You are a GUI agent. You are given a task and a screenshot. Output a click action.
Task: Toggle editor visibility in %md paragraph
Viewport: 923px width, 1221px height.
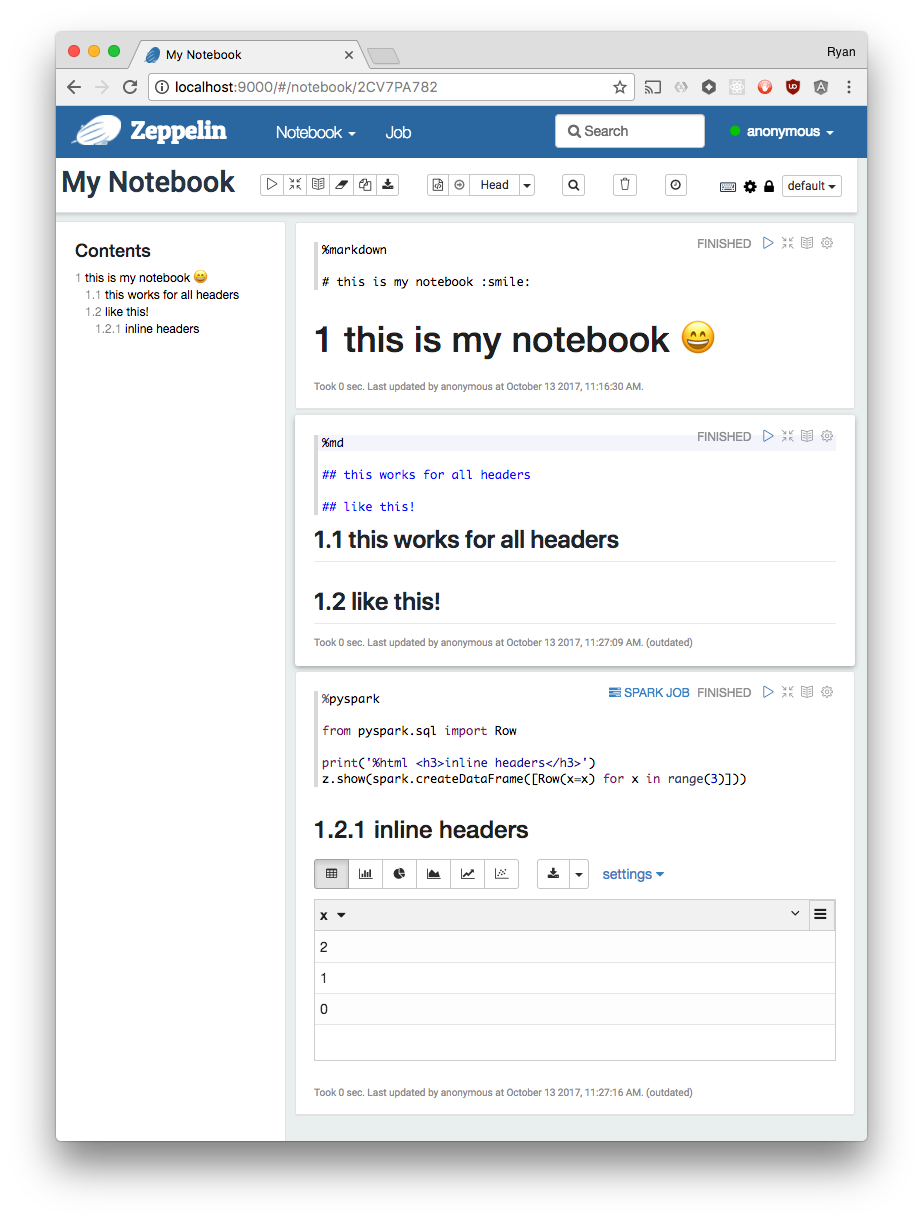788,436
